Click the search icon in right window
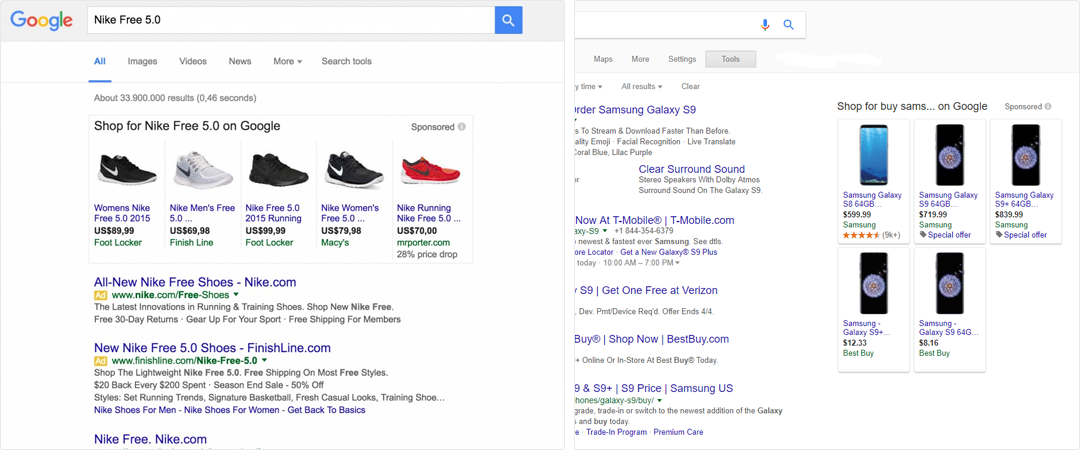This screenshot has height=450, width=1080. 789,25
